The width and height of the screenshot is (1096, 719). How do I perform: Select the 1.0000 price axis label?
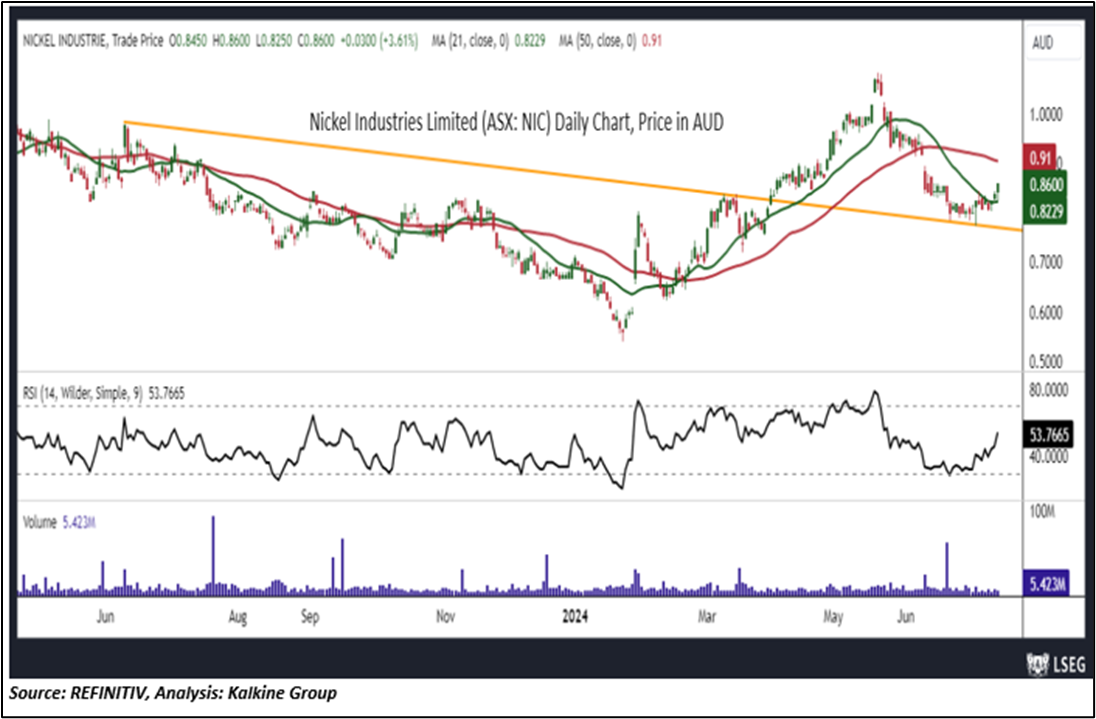tap(1047, 114)
